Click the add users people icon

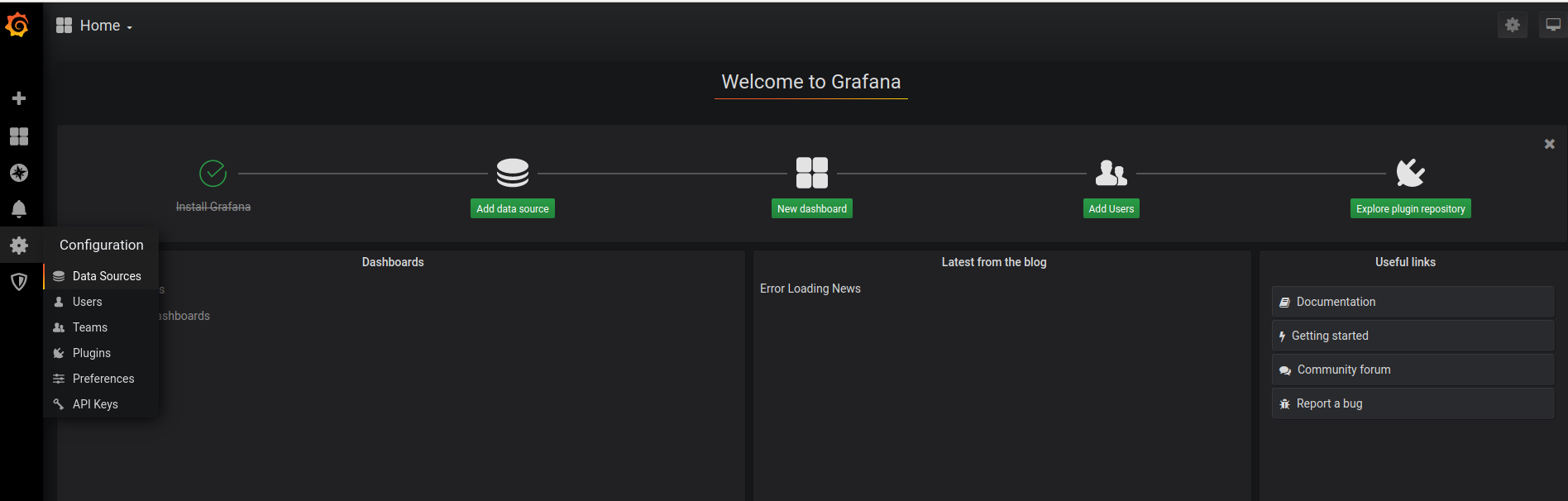[x=1111, y=173]
